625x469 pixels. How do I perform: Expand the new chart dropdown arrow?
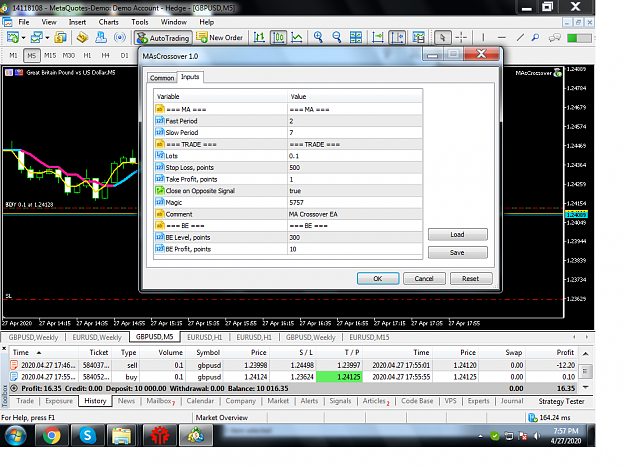click(x=23, y=38)
